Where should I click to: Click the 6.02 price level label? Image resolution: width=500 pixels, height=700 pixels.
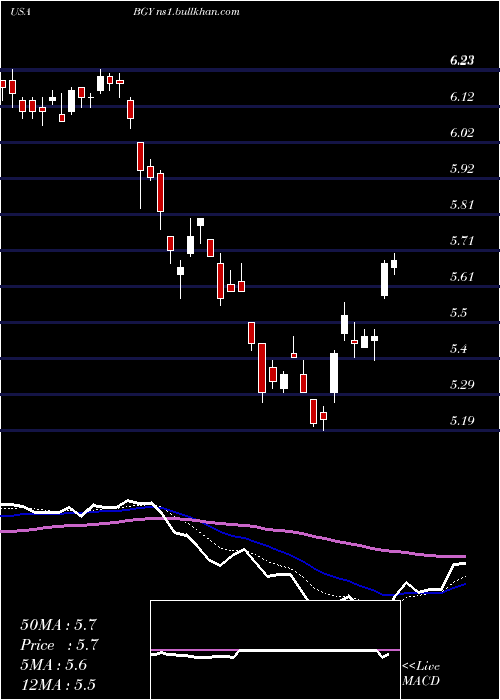click(462, 133)
